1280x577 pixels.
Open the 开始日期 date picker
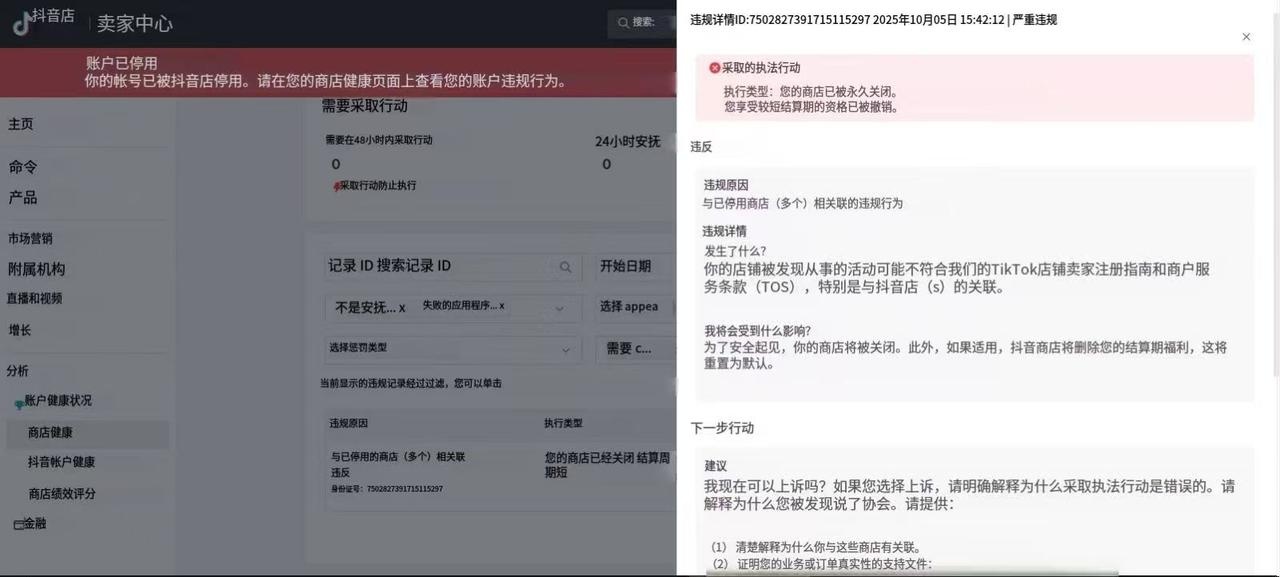click(636, 266)
